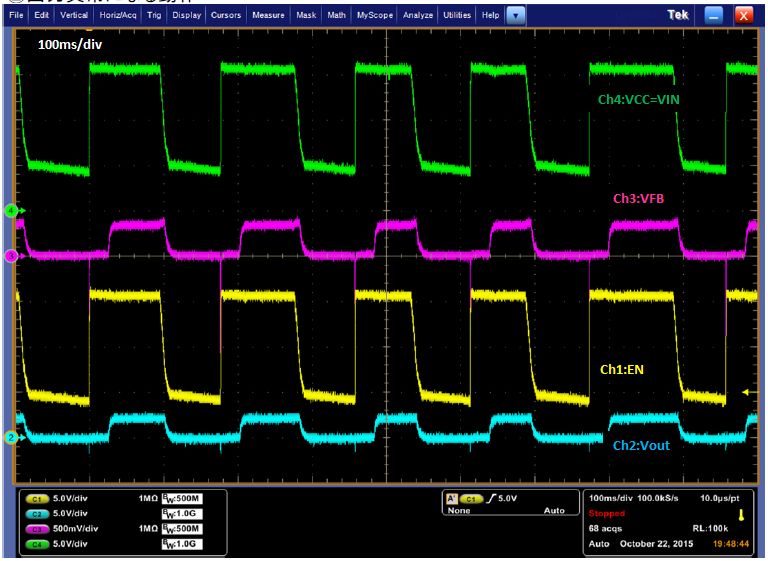This screenshot has width=768, height=561.
Task: Click the 100ms/div timebase readout at bottom
Action: tap(610, 498)
